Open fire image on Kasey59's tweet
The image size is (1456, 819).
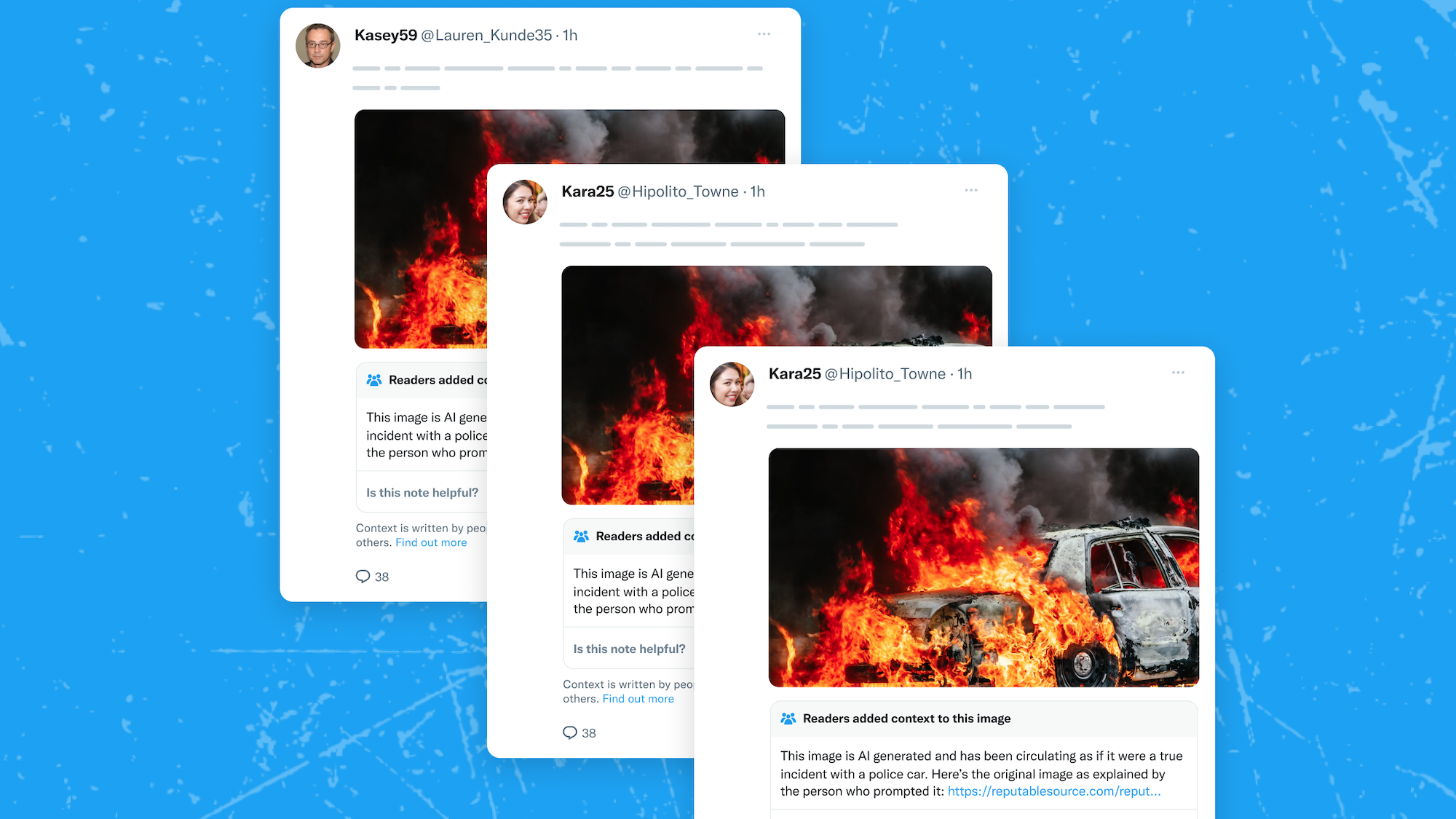(421, 229)
